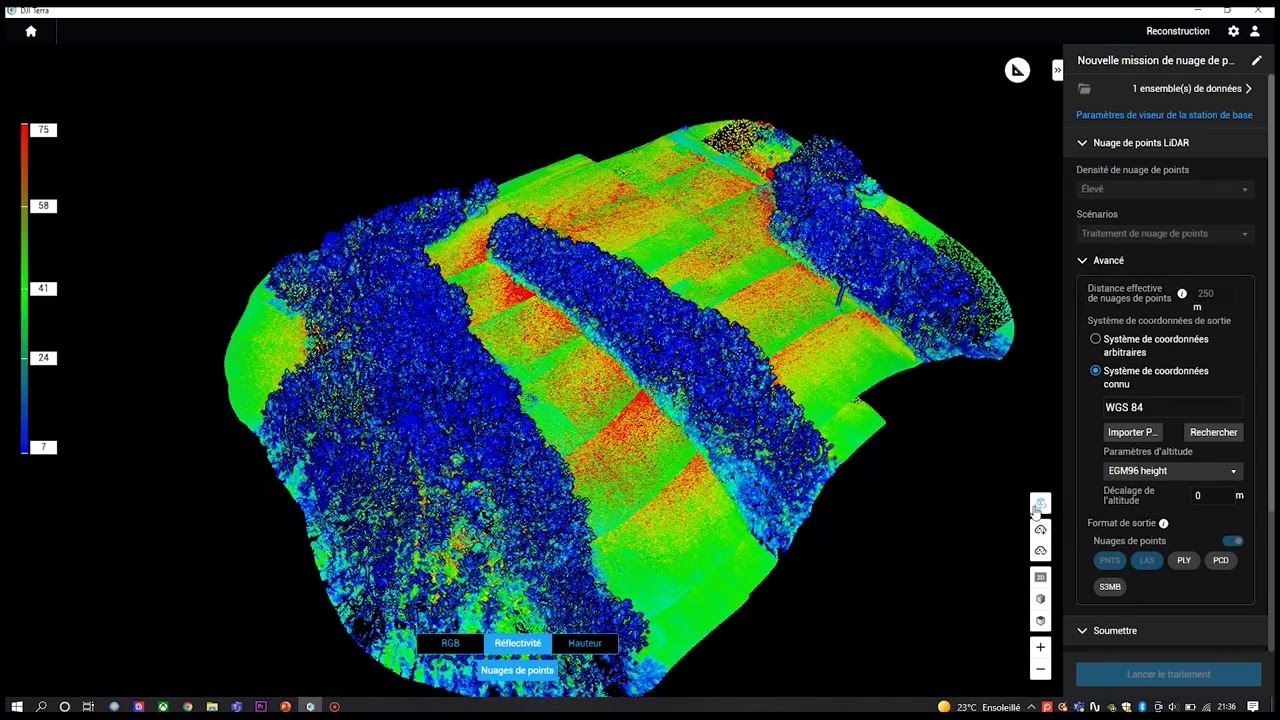Screen dimensions: 1280x720
Task: Click the upper cloud icon in viewer toolbar
Action: (1040, 529)
